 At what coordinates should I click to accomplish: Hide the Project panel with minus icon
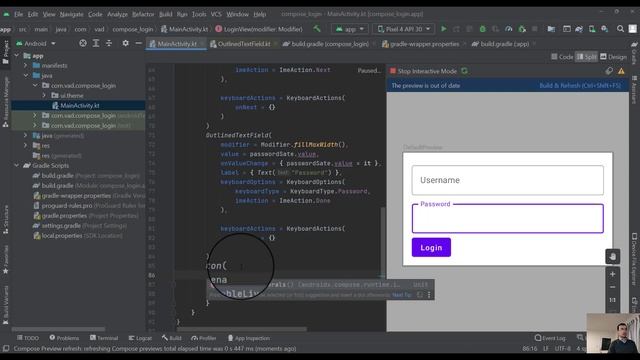coord(138,43)
